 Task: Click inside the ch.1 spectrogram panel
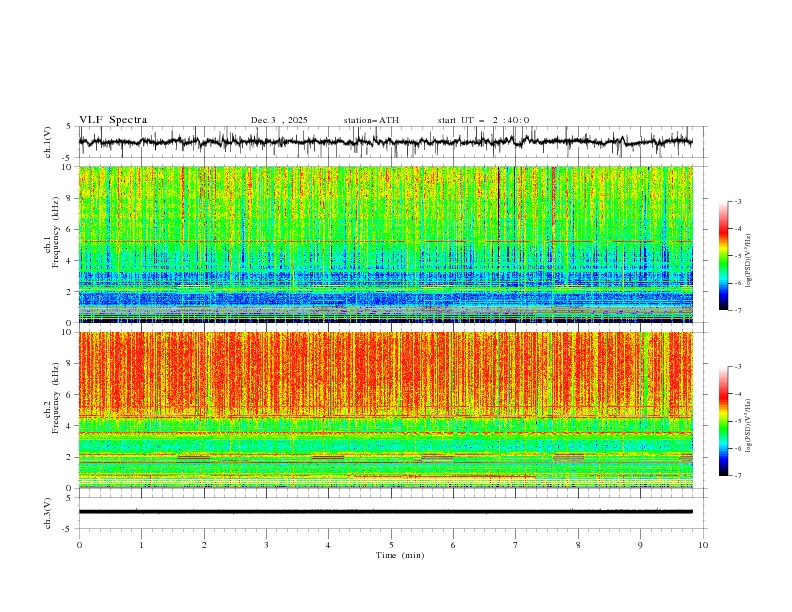click(x=385, y=244)
